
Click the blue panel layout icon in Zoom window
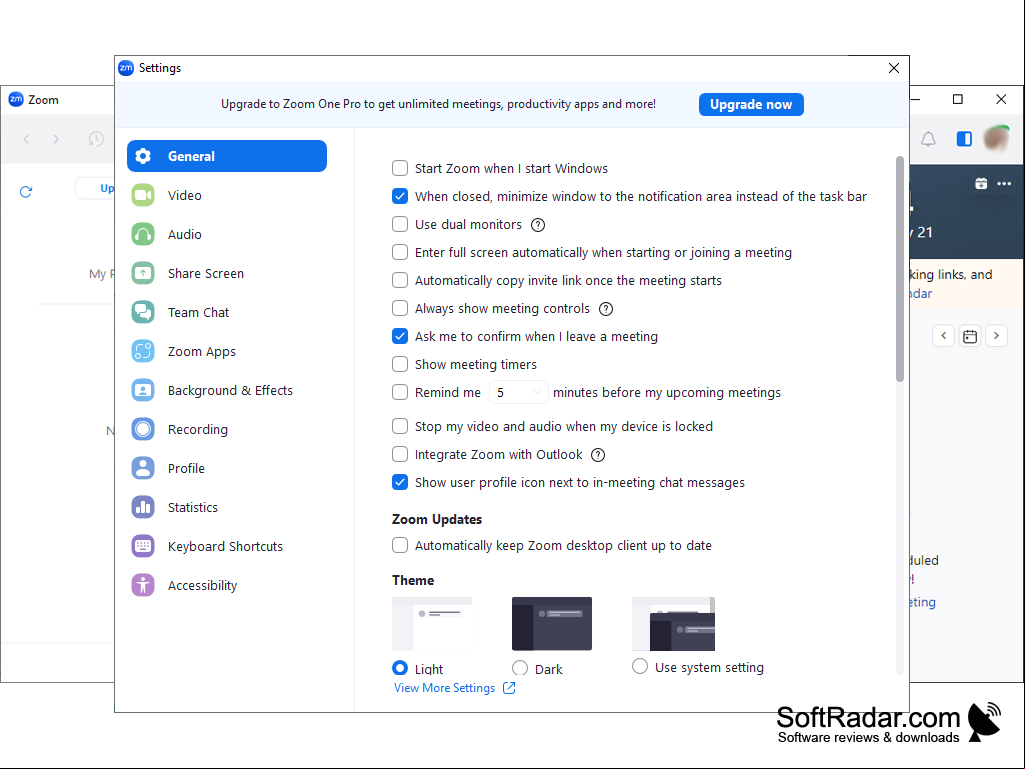coord(964,139)
